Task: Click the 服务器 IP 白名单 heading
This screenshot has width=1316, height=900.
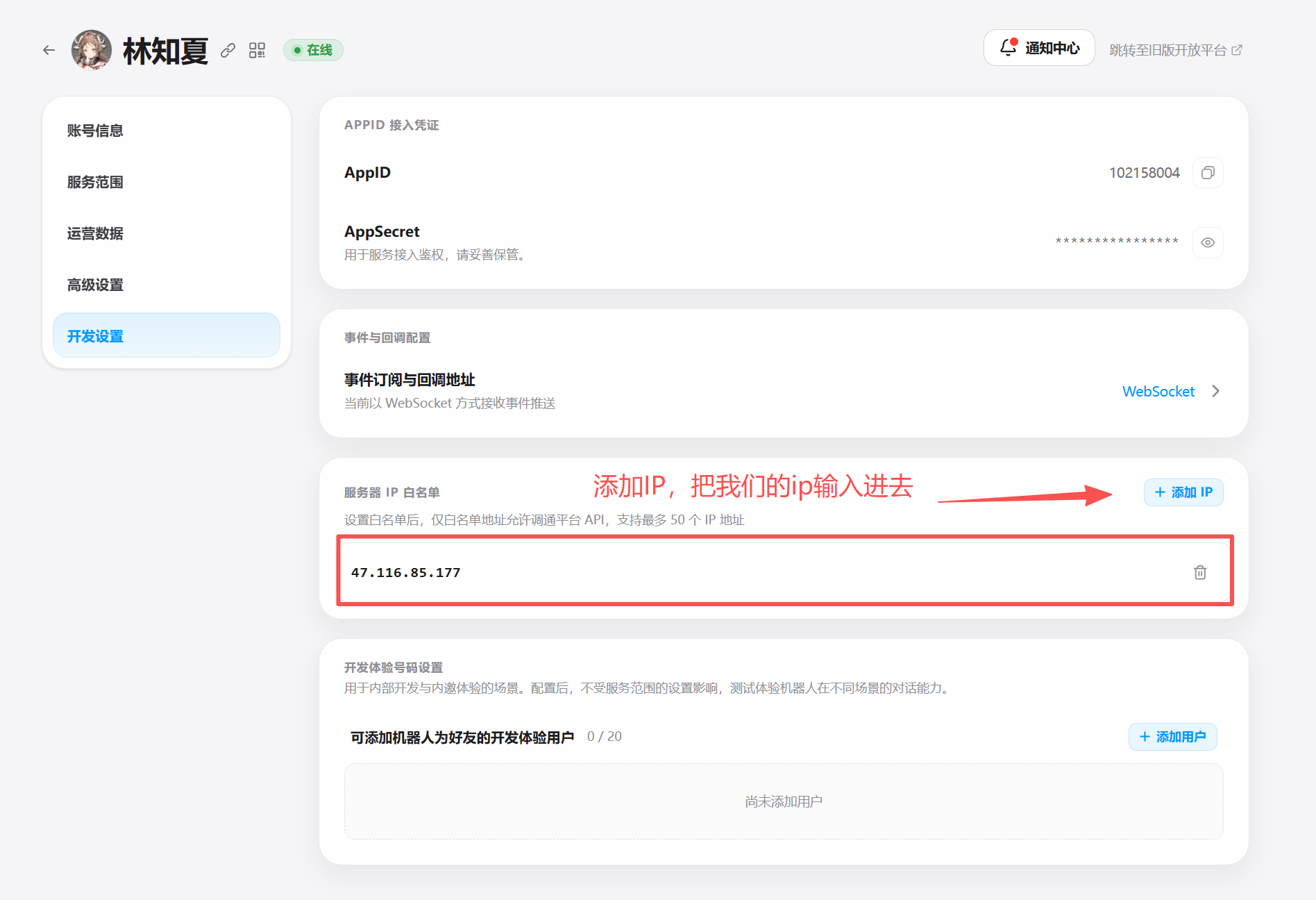Action: (x=392, y=492)
